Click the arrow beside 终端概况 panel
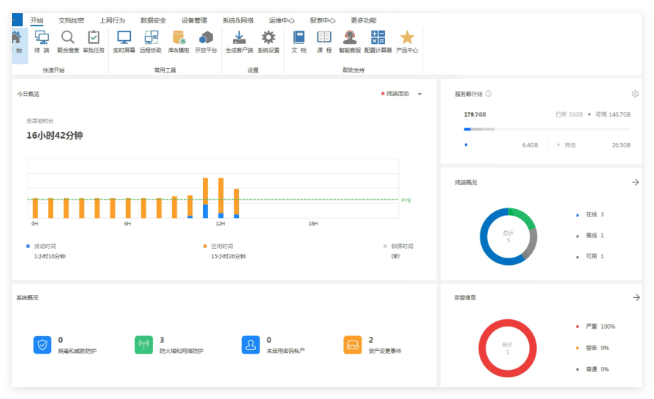Viewport: 654px width, 399px height. click(x=635, y=182)
